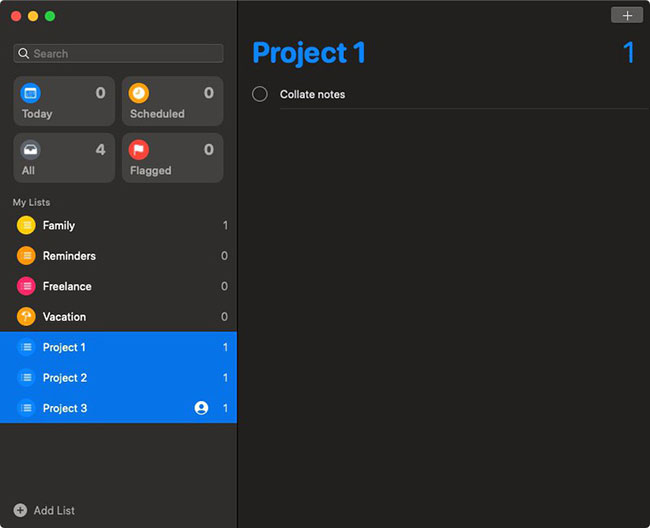Click the count 4 on All card
Screen dimensions: 650x528
(x=100, y=150)
